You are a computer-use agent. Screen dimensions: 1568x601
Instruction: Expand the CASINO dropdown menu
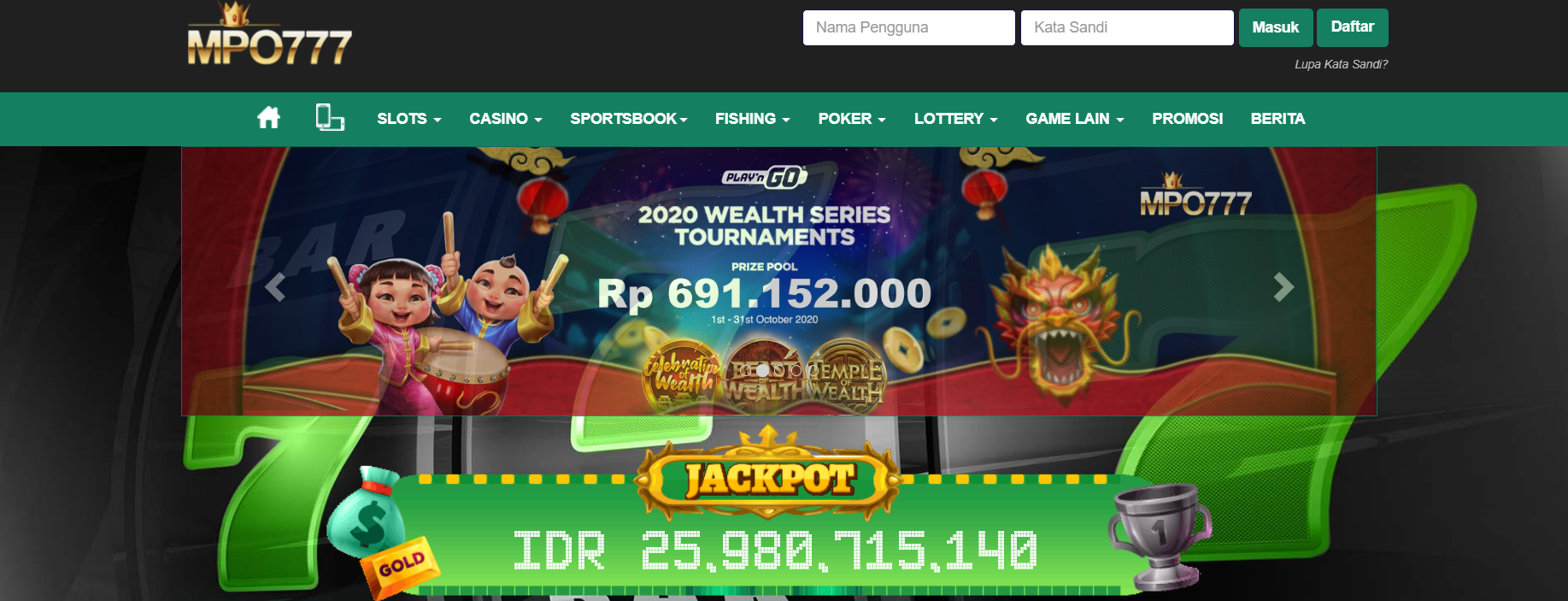506,119
